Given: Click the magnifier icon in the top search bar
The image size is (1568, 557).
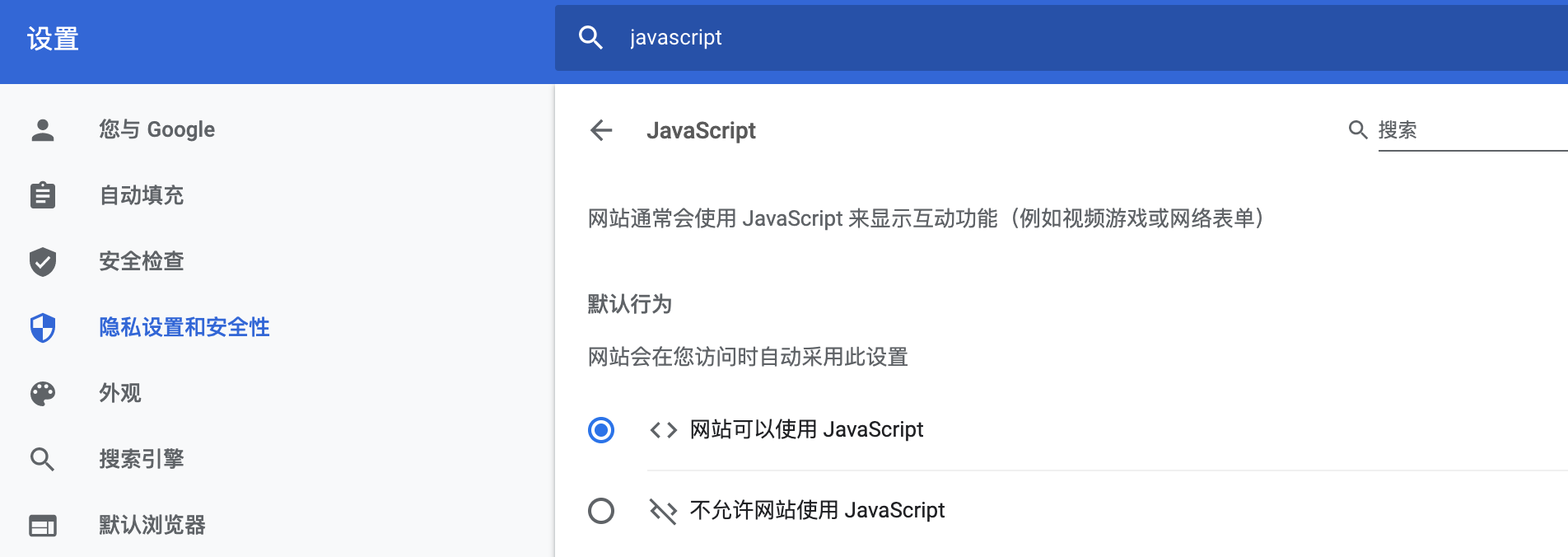Looking at the screenshot, I should (591, 38).
